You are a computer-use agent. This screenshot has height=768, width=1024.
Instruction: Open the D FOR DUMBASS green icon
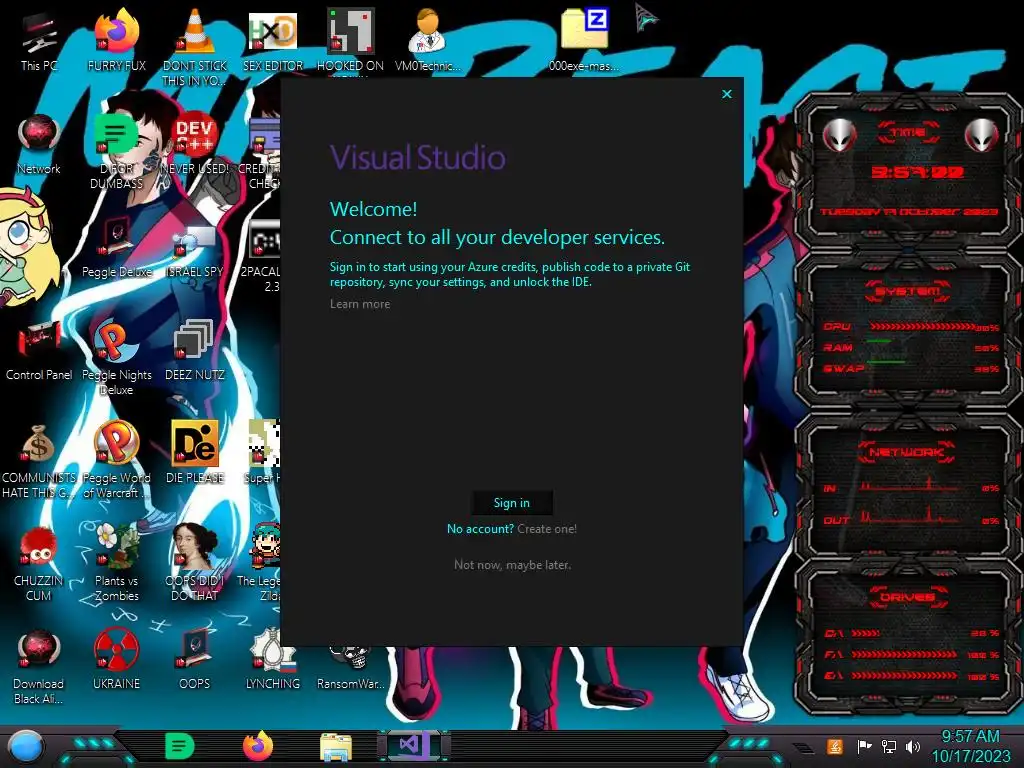point(116,152)
